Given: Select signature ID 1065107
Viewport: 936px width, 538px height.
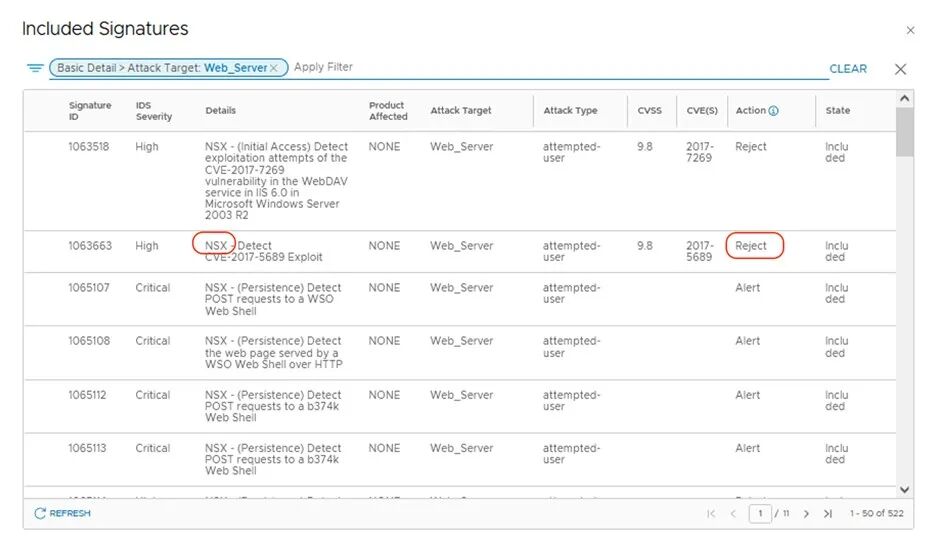Looking at the screenshot, I should 89,287.
